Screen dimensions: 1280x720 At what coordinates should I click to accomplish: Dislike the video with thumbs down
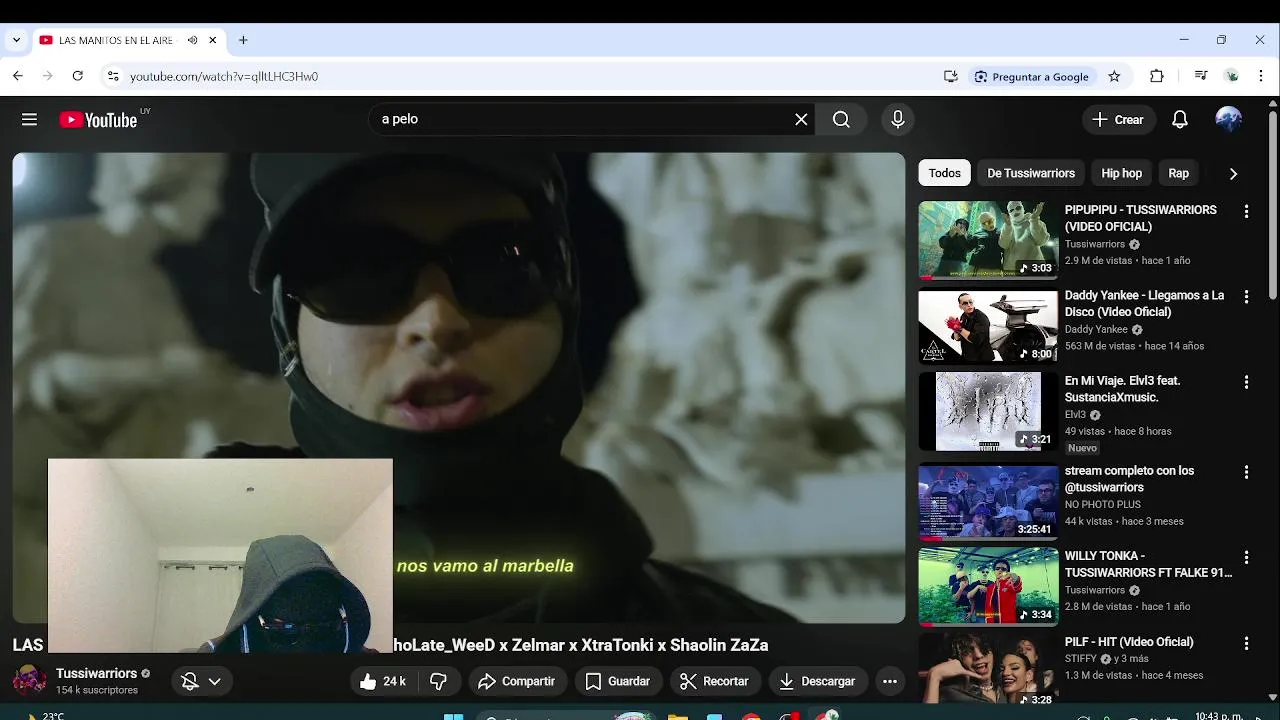[x=438, y=681]
